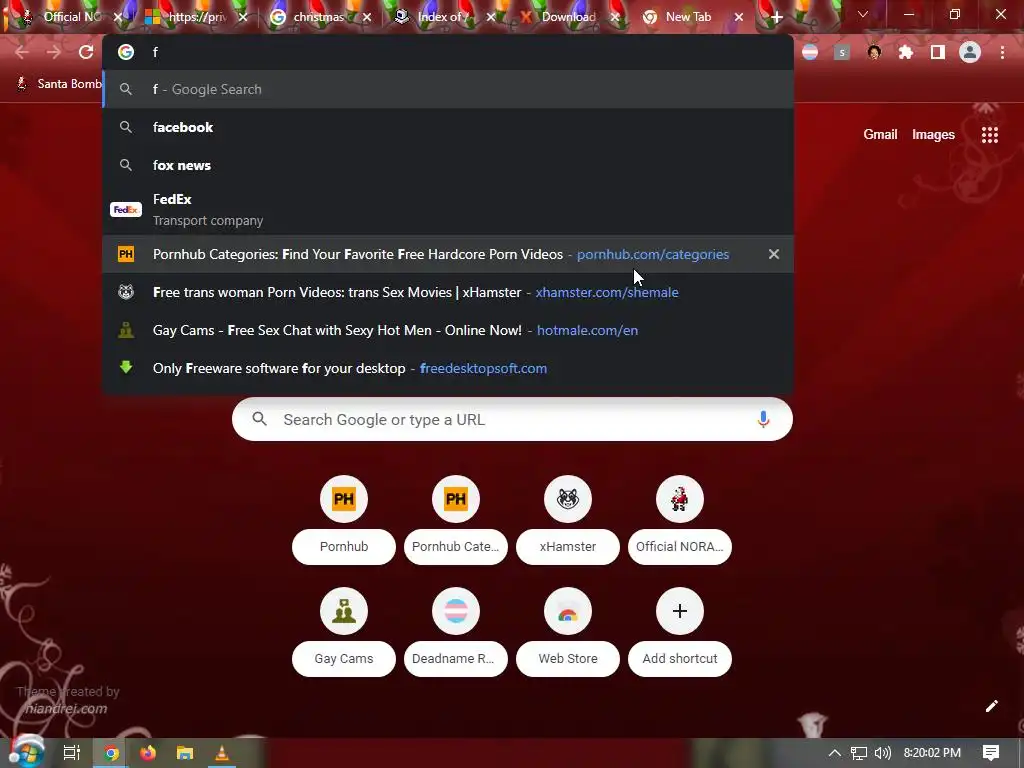Open the notification center icon
Viewport: 1024px width, 768px height.
click(991, 753)
